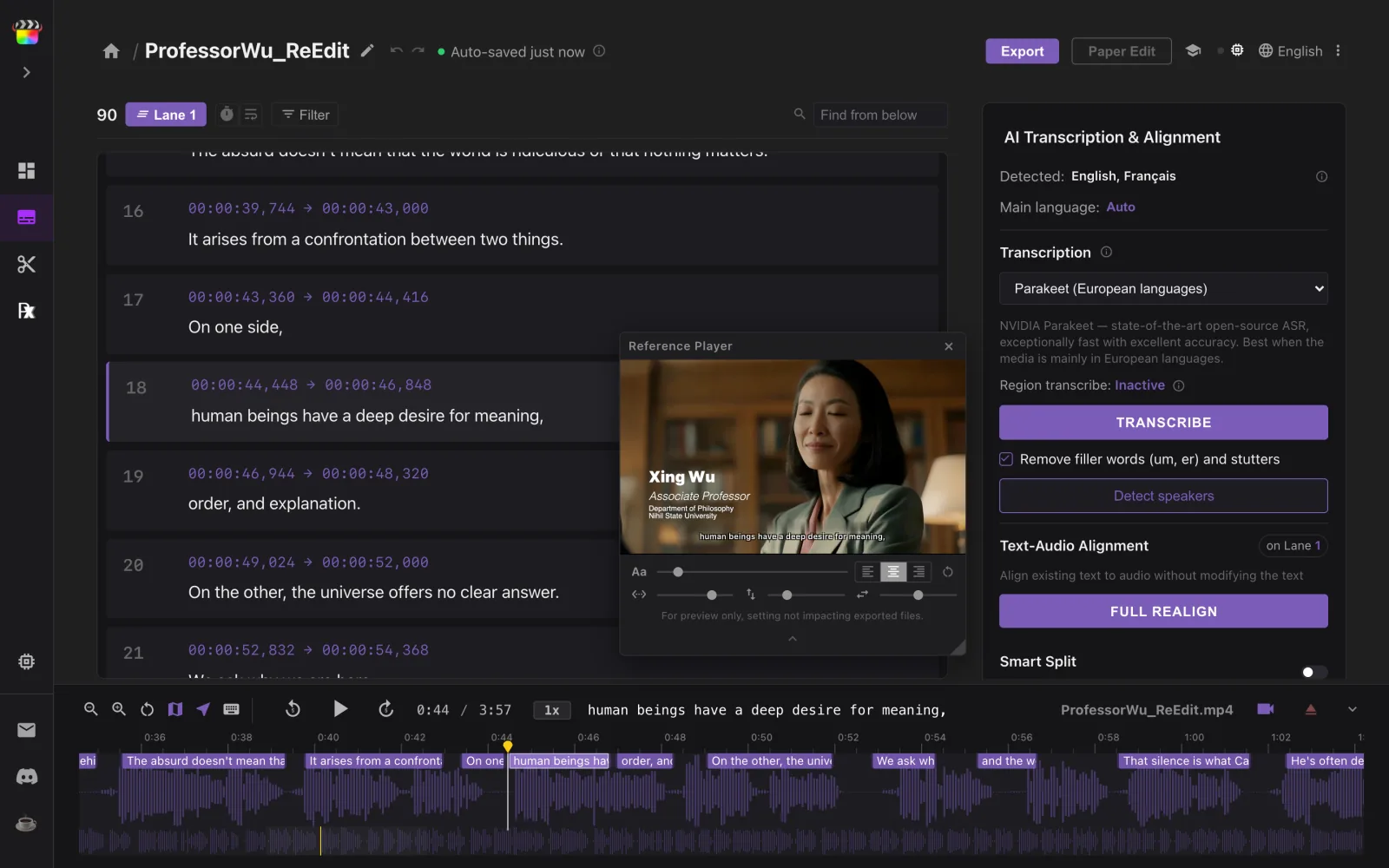
Task: Reset the timeline zoom with circular arrow
Action: coord(147,709)
